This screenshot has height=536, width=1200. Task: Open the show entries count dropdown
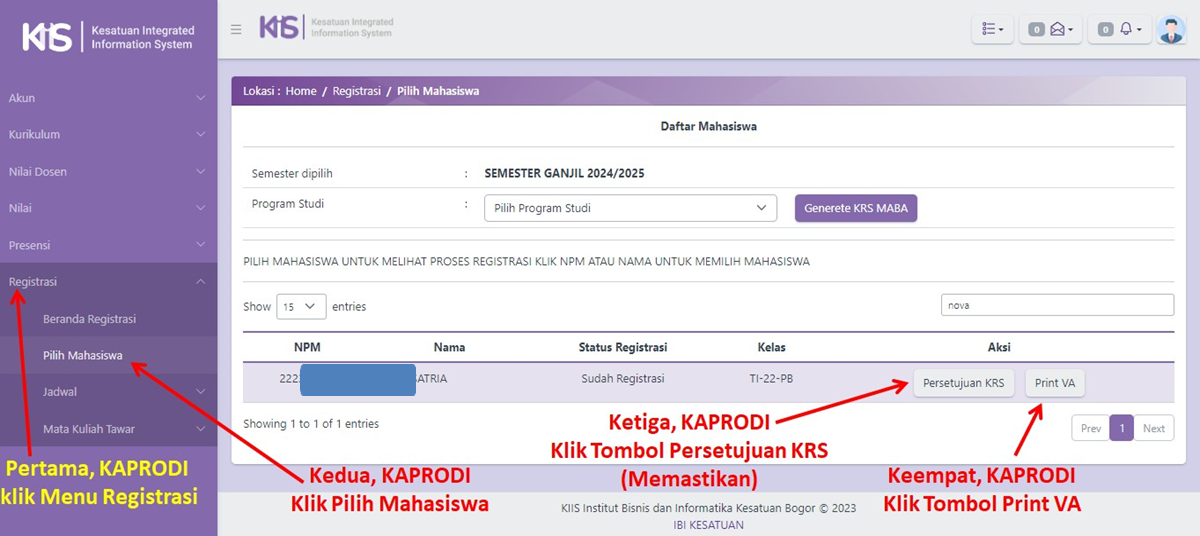point(301,307)
